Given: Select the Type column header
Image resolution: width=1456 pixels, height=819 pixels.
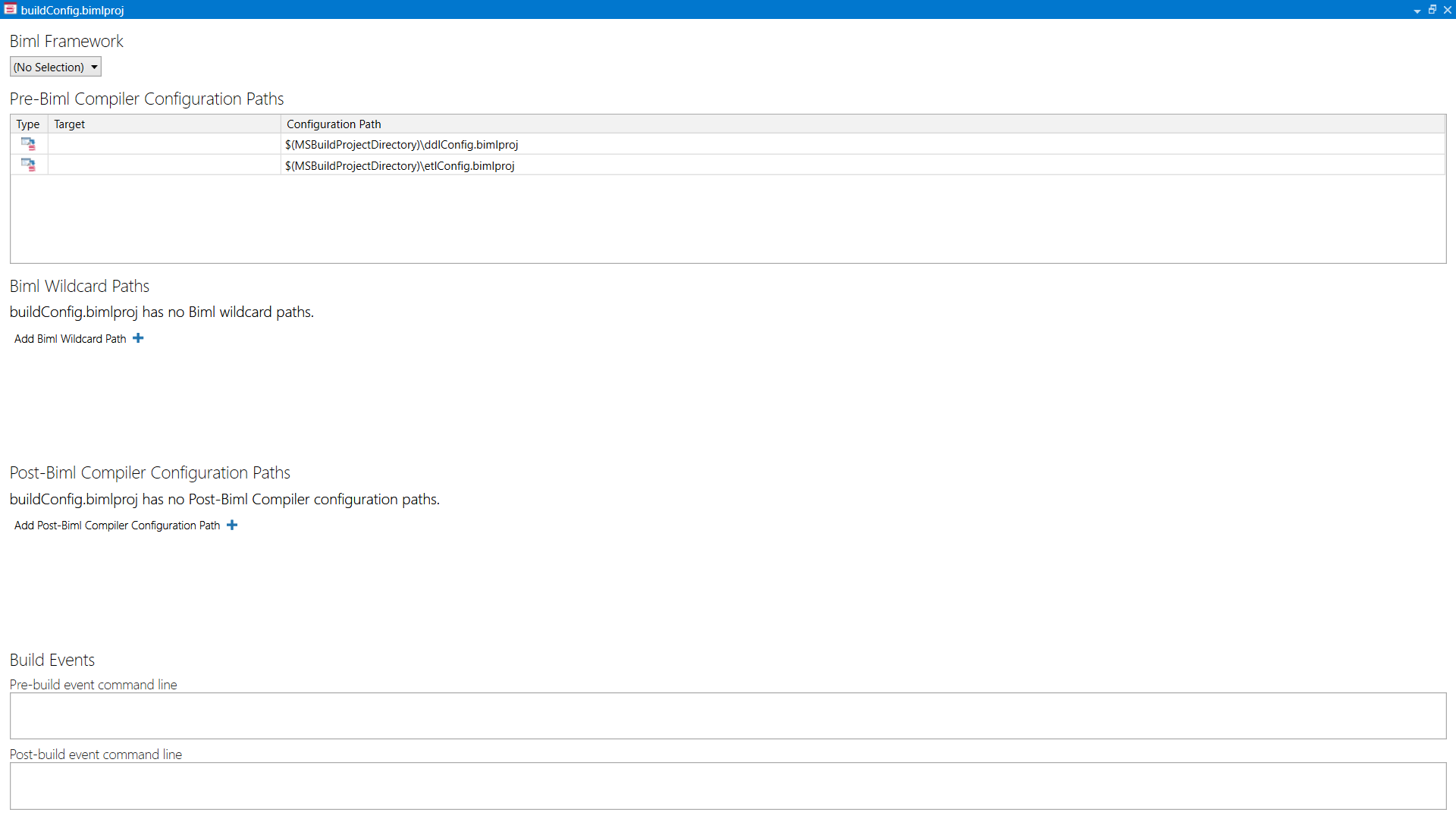Looking at the screenshot, I should (x=28, y=124).
